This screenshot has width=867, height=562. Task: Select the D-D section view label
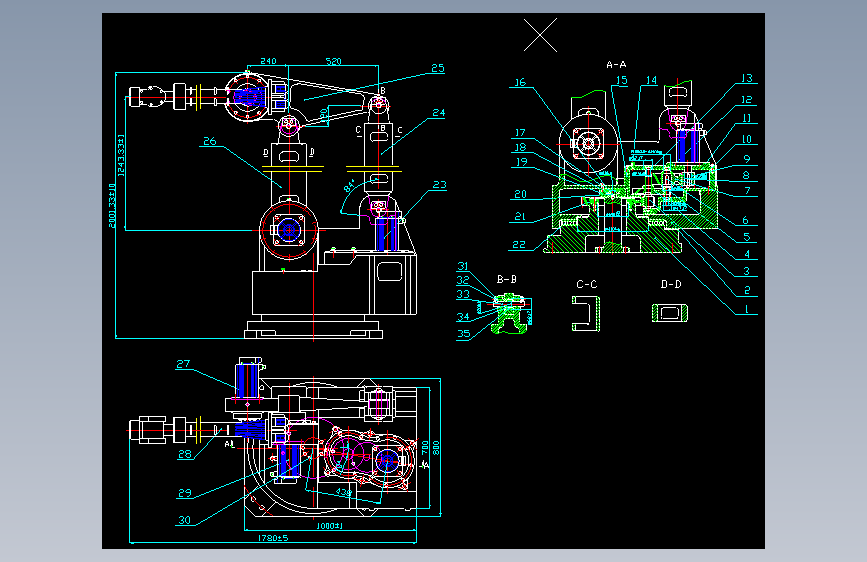(x=671, y=284)
